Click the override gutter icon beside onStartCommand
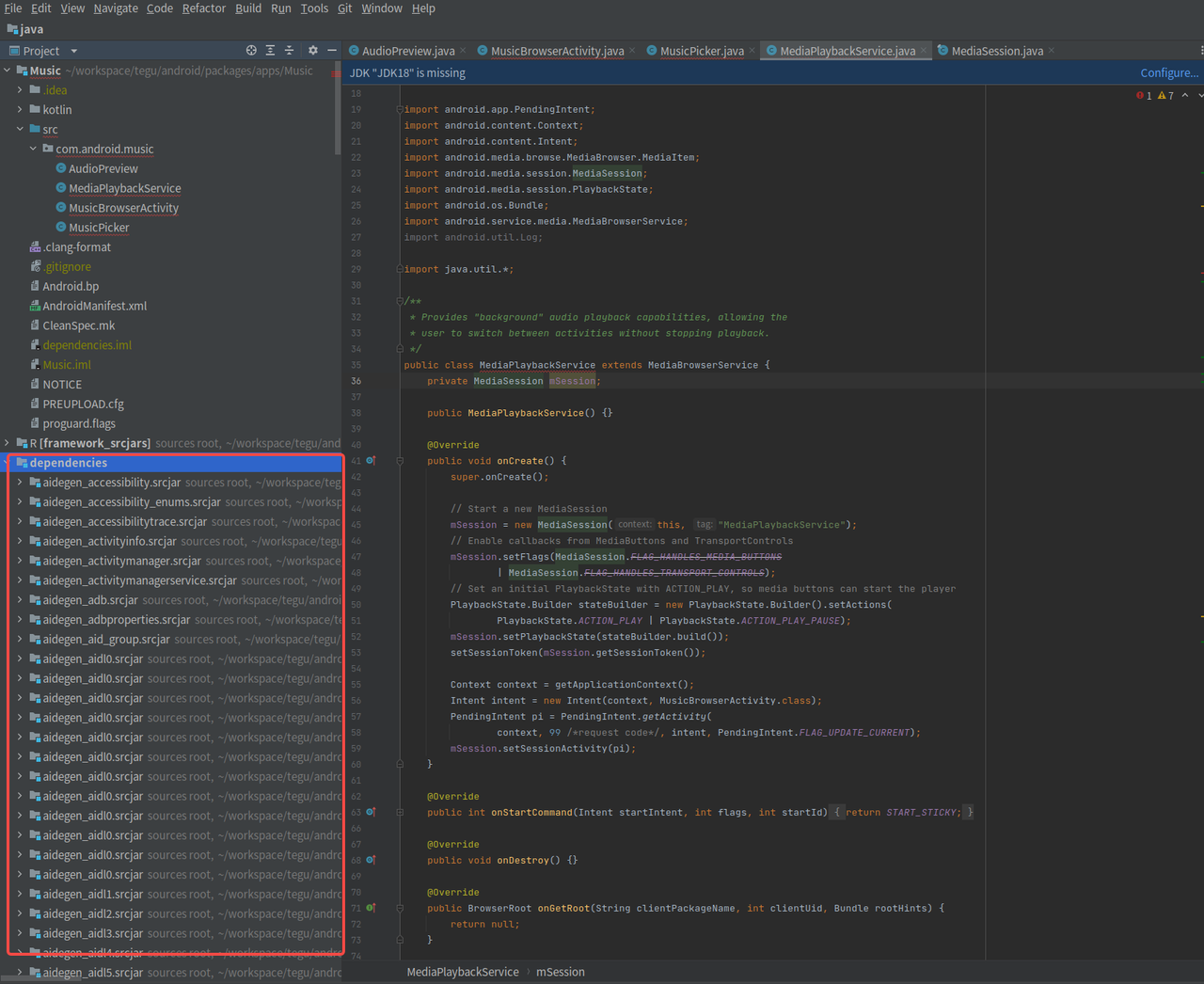1204x984 pixels. click(x=371, y=812)
